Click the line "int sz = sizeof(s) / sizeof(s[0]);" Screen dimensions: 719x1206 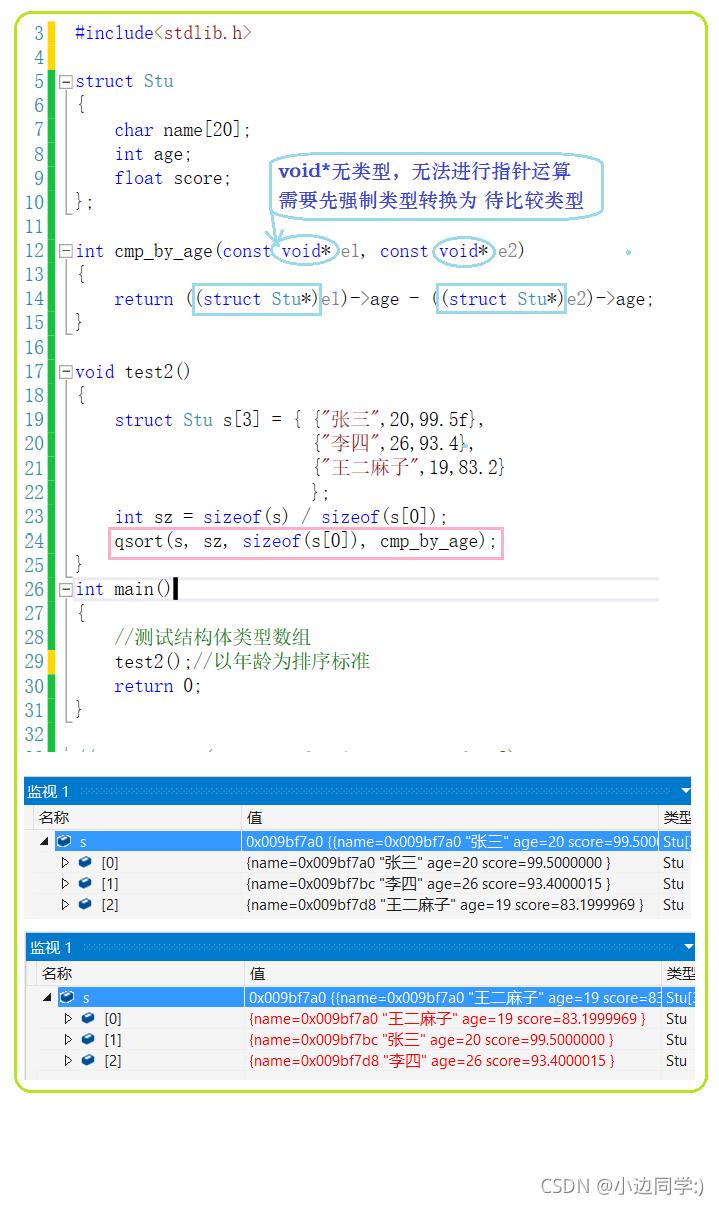[x=281, y=517]
